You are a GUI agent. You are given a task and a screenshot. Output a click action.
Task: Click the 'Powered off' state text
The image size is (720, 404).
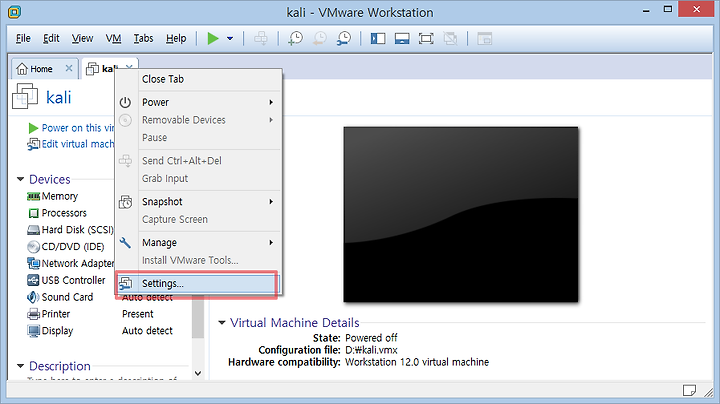(x=371, y=338)
